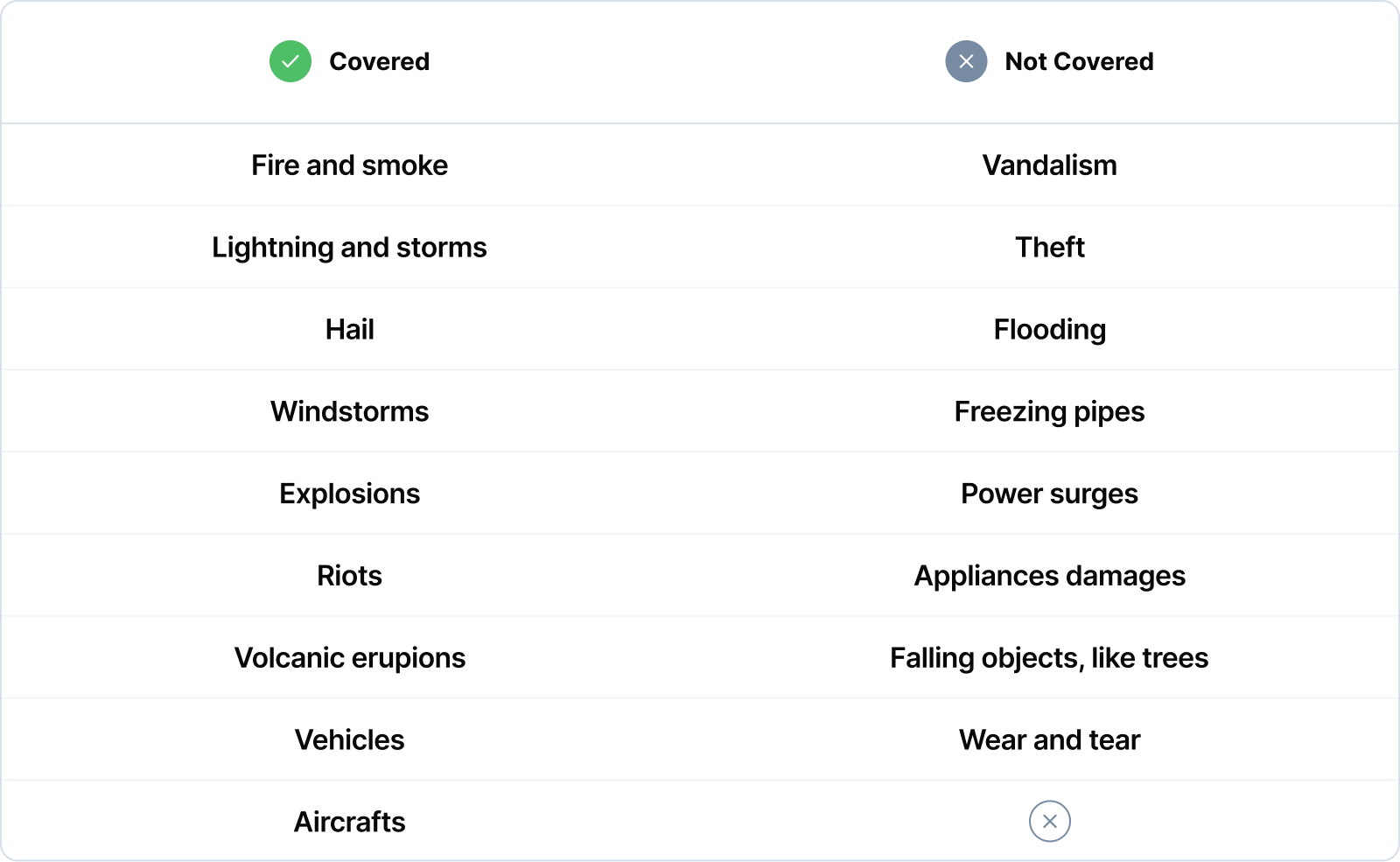Click the green checkmark Covered icon
The width and height of the screenshot is (1400, 862).
coord(290,61)
